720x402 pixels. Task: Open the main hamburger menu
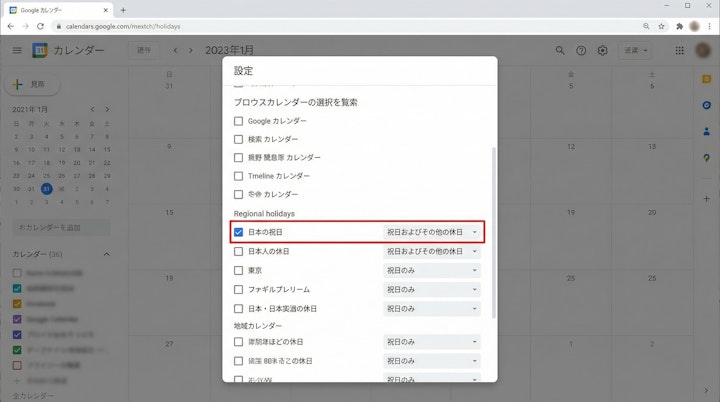pyautogui.click(x=17, y=50)
